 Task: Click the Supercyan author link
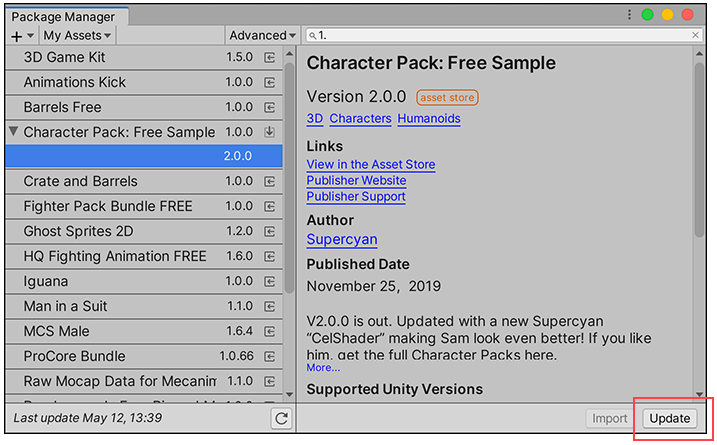coord(341,240)
